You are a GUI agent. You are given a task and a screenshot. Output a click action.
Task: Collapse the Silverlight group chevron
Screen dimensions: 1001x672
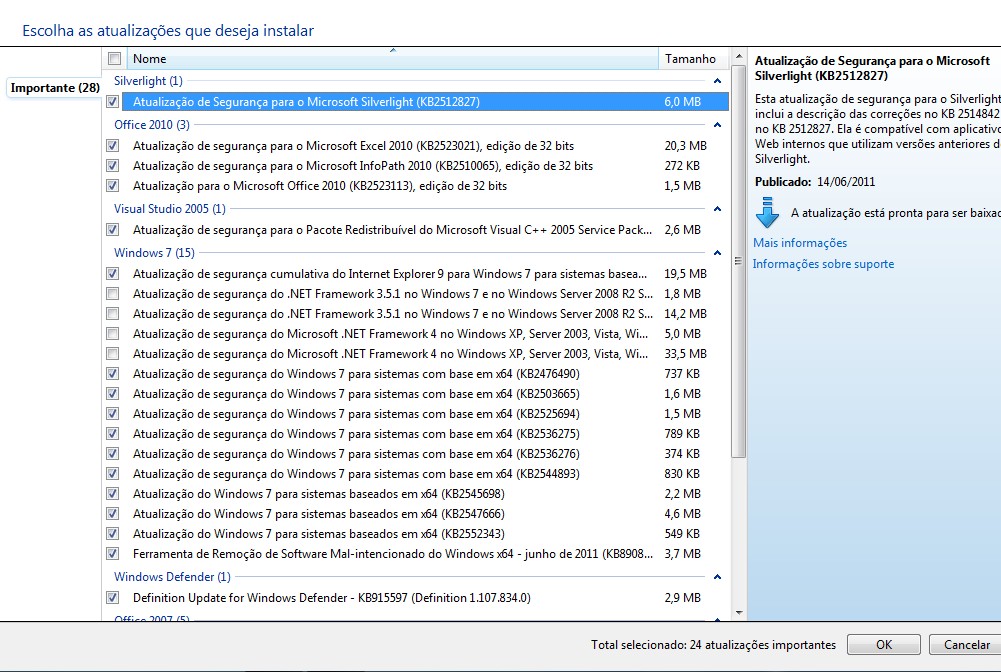pos(717,81)
